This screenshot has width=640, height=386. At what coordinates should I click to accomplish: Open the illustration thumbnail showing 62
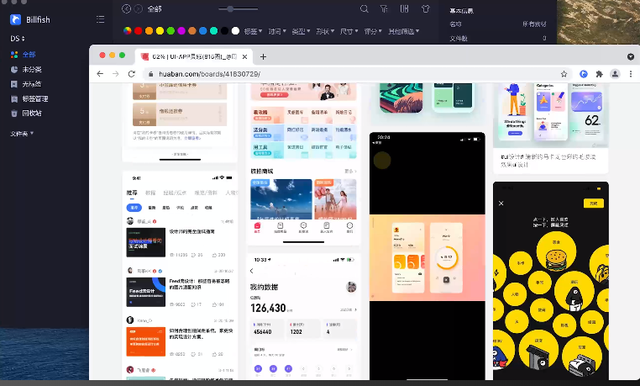pyautogui.click(x=551, y=115)
